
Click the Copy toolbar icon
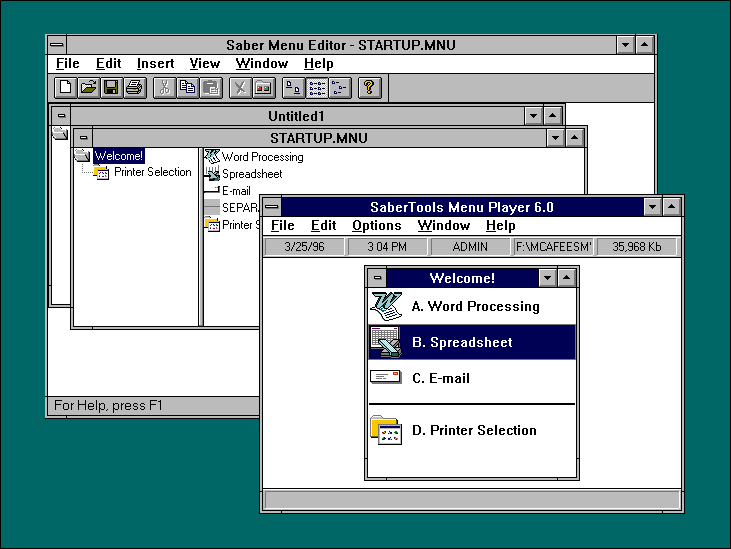187,88
